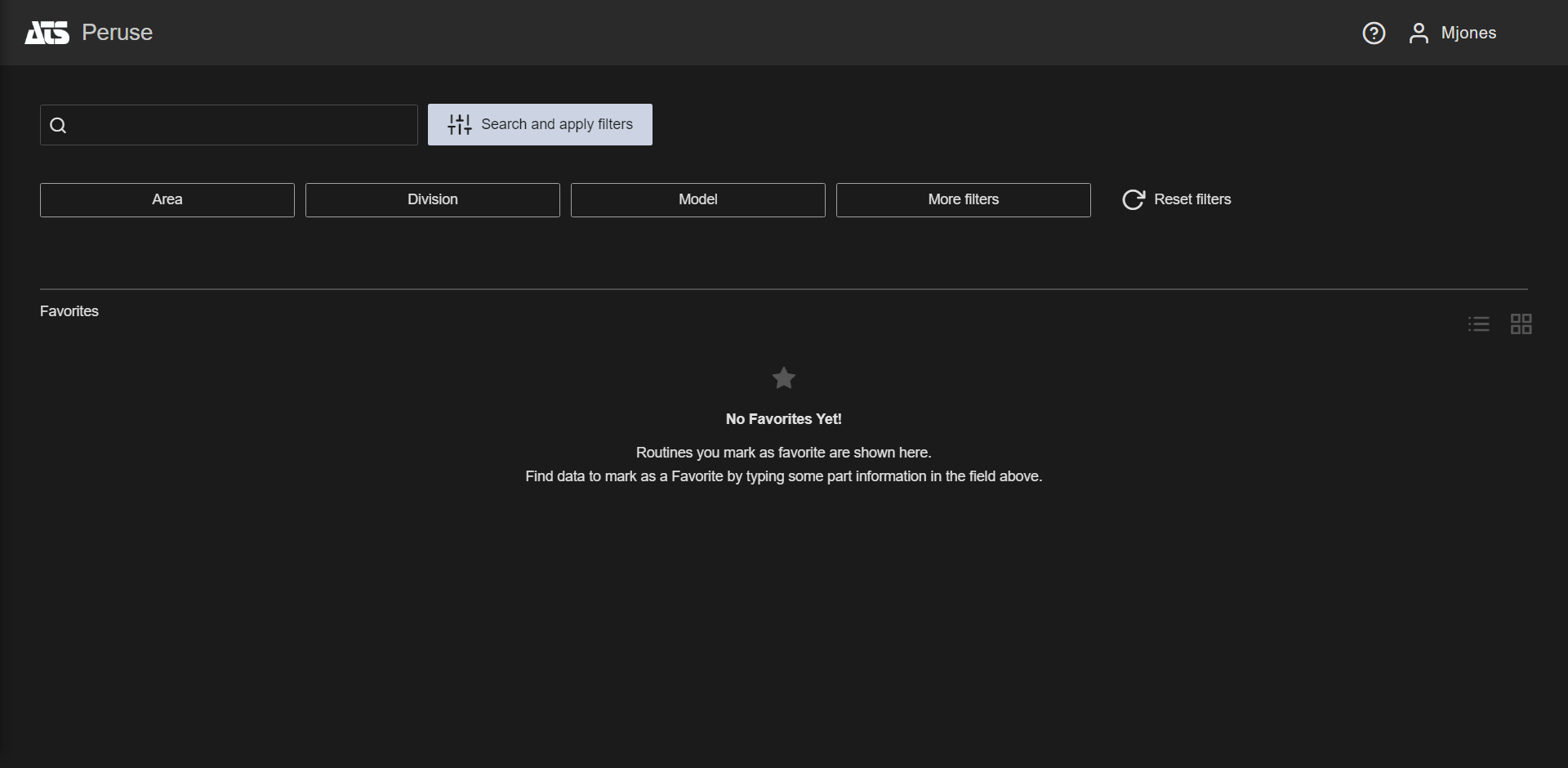Select the Favorites section heading

[69, 311]
